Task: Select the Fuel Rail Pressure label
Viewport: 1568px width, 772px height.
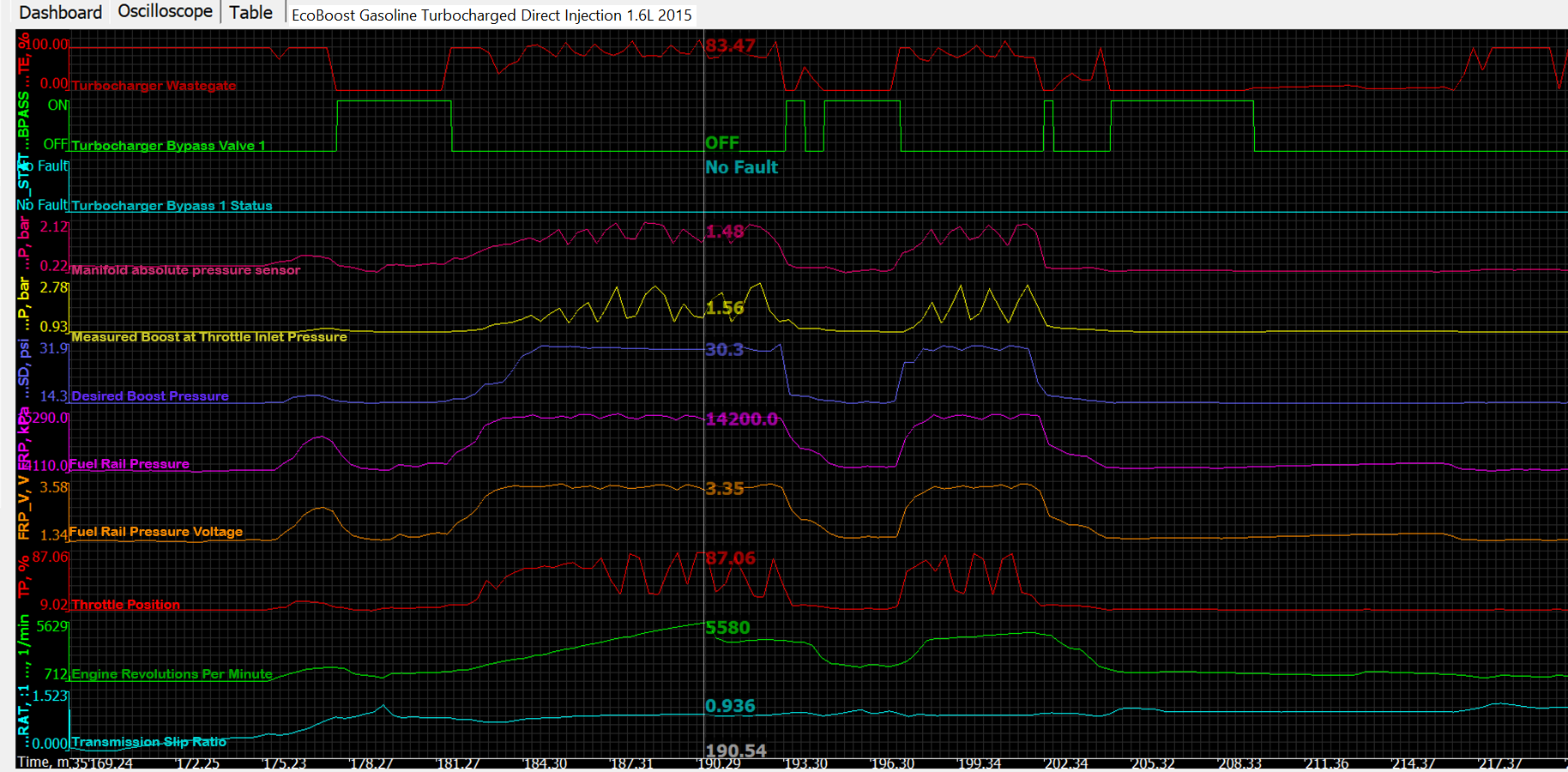Action: [x=130, y=464]
